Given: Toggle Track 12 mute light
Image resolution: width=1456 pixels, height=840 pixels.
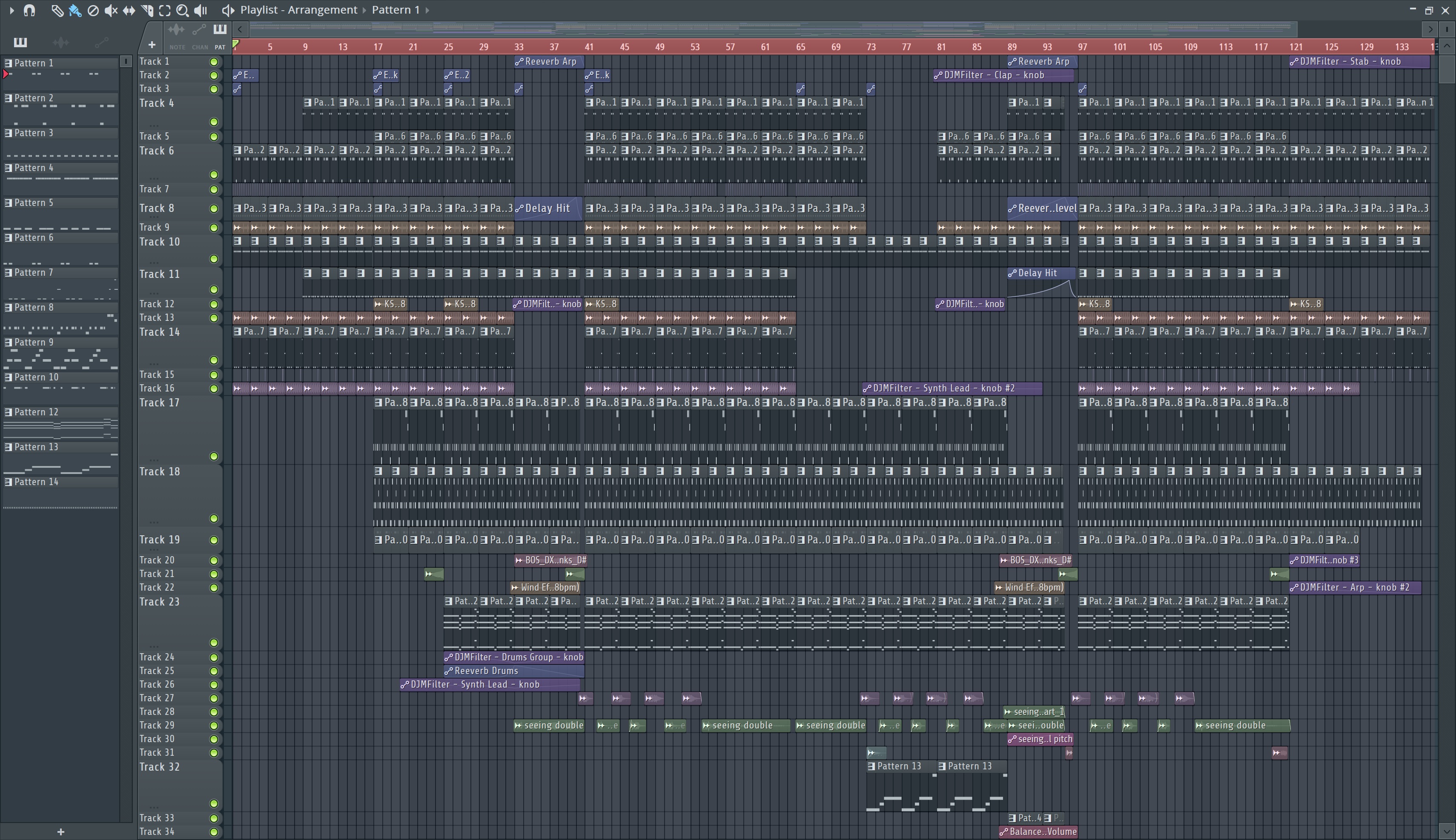Looking at the screenshot, I should point(214,304).
